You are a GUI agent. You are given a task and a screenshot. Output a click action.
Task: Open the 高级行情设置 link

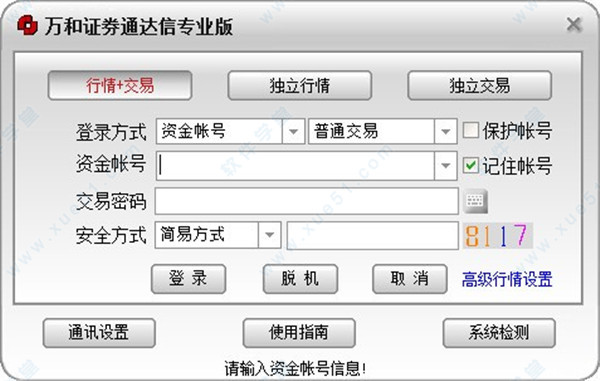(507, 279)
